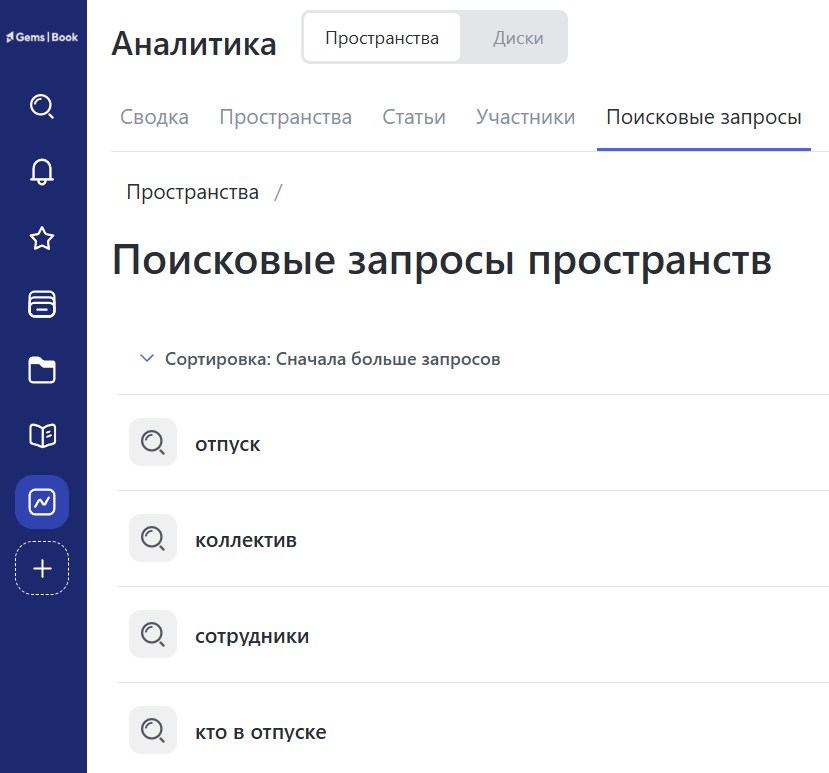Open notifications bell in sidebar
The image size is (829, 773).
(42, 172)
